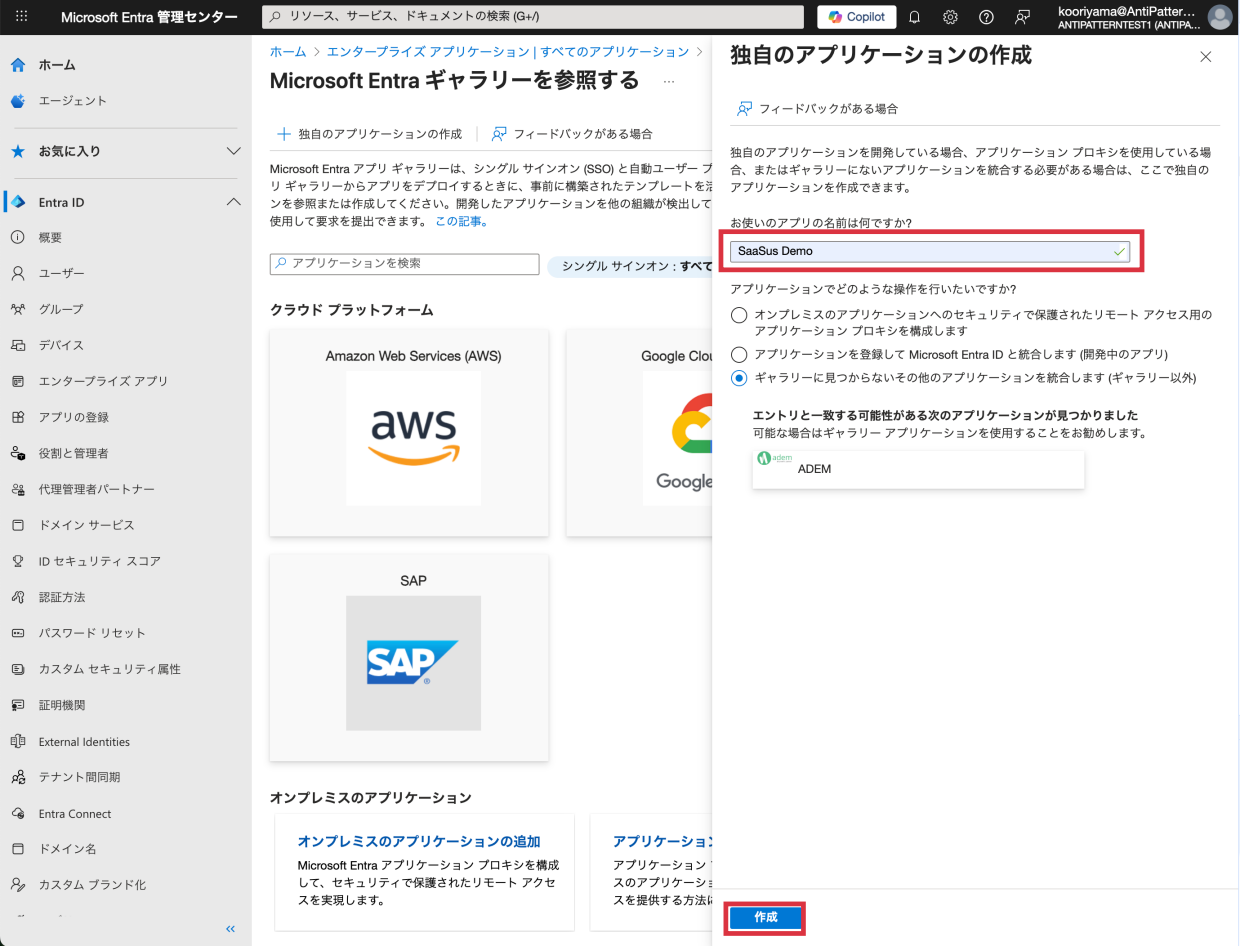The image size is (1240, 946).
Task: Open the page ellipsis more menu
Action: pyautogui.click(x=669, y=81)
